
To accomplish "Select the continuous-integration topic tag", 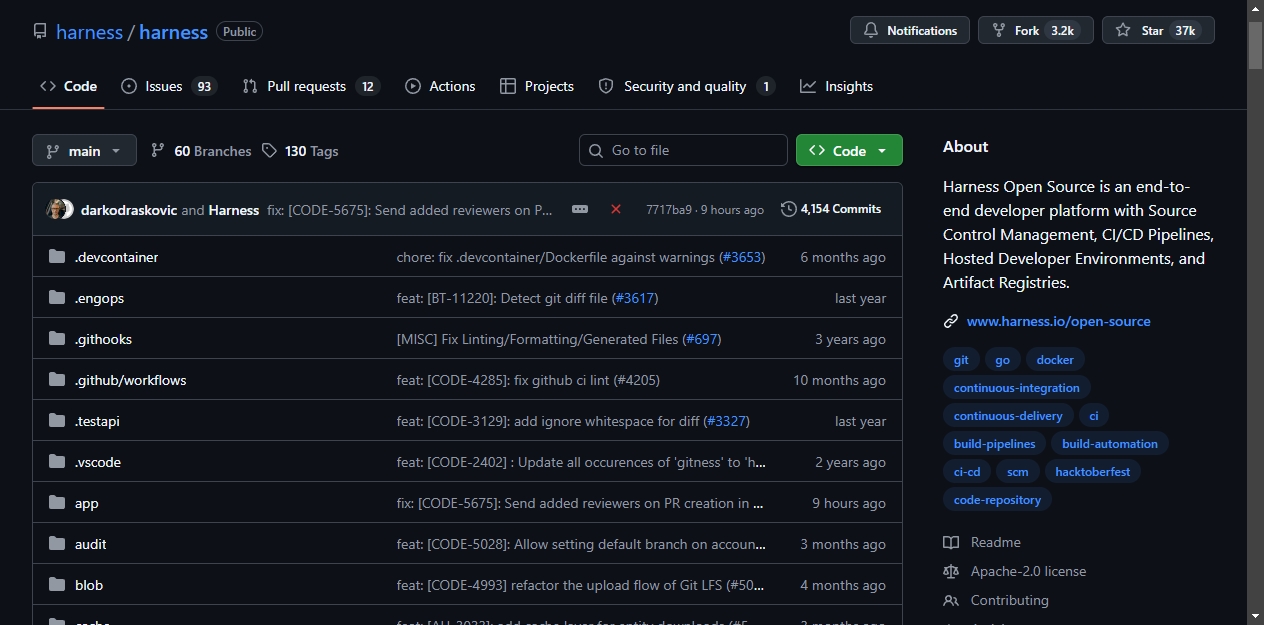I will [1017, 388].
